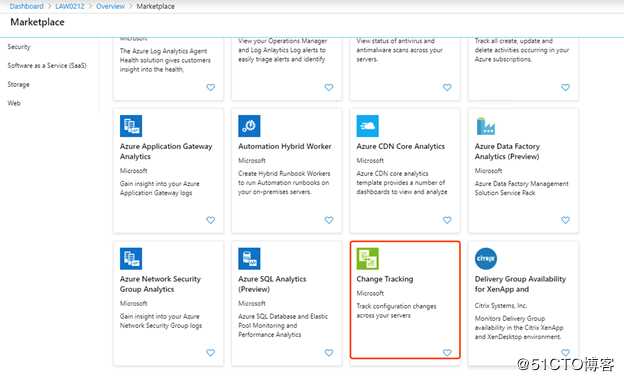This screenshot has height=381, width=624.
Task: Click the Citrix Delivery Group Availability icon
Action: point(486,258)
